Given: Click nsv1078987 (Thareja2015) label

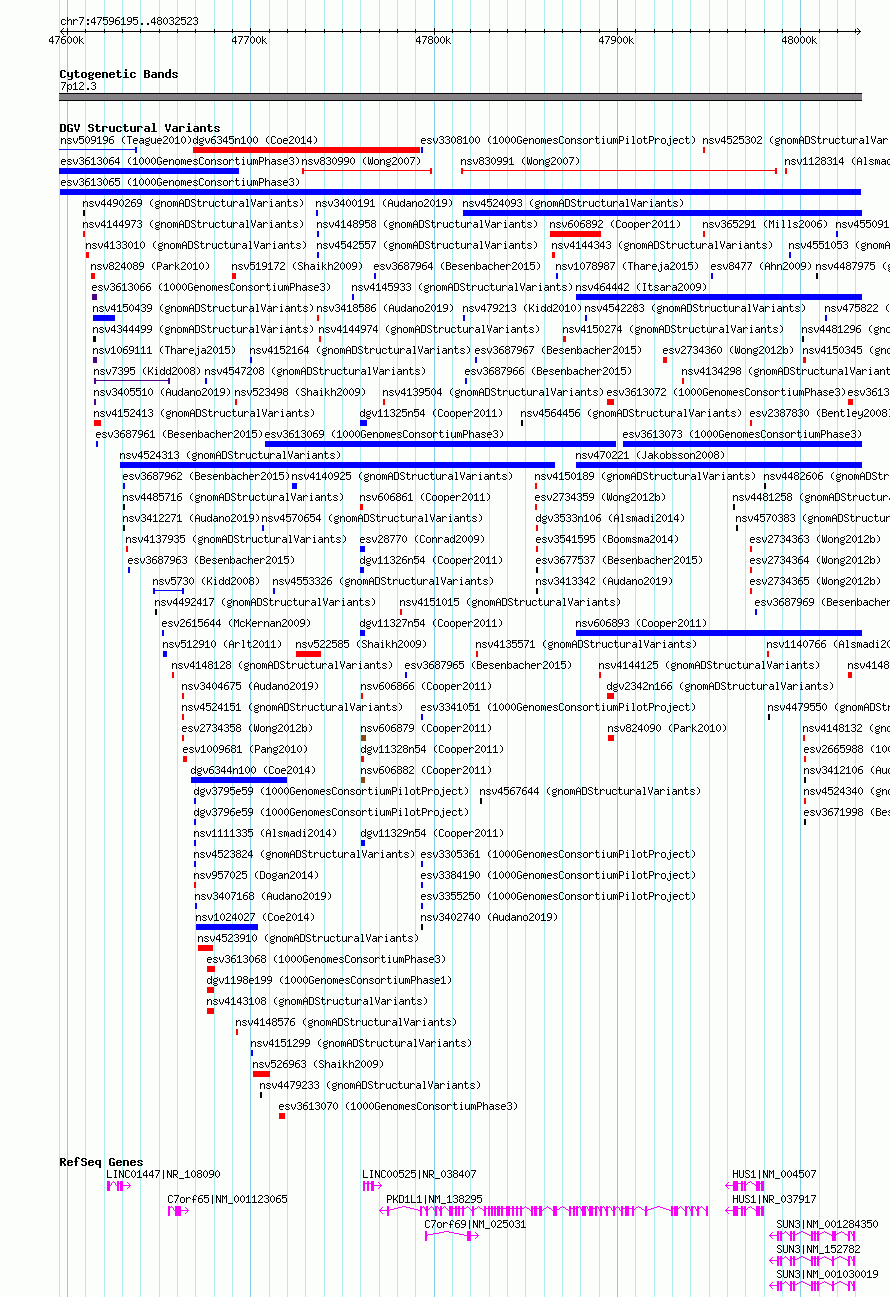Looking at the screenshot, I should [626, 266].
